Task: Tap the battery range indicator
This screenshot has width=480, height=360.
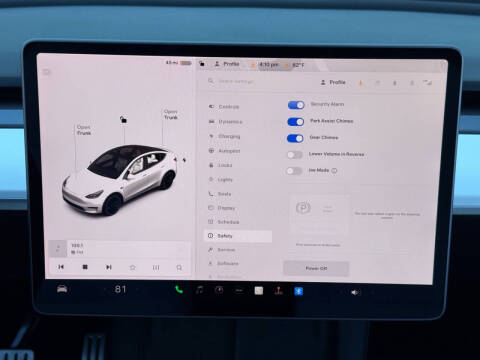Action: point(179,63)
